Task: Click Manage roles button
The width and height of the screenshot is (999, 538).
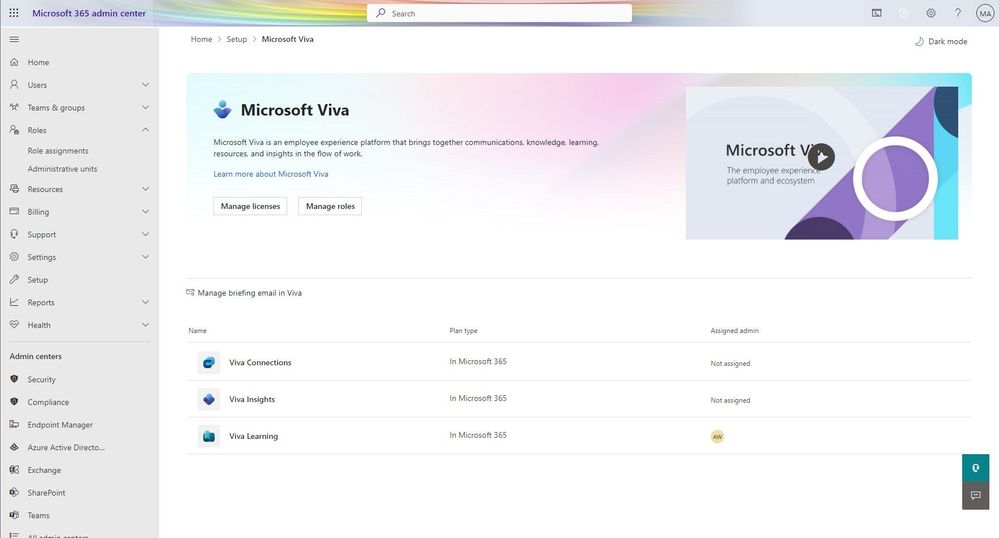Action: click(x=330, y=206)
